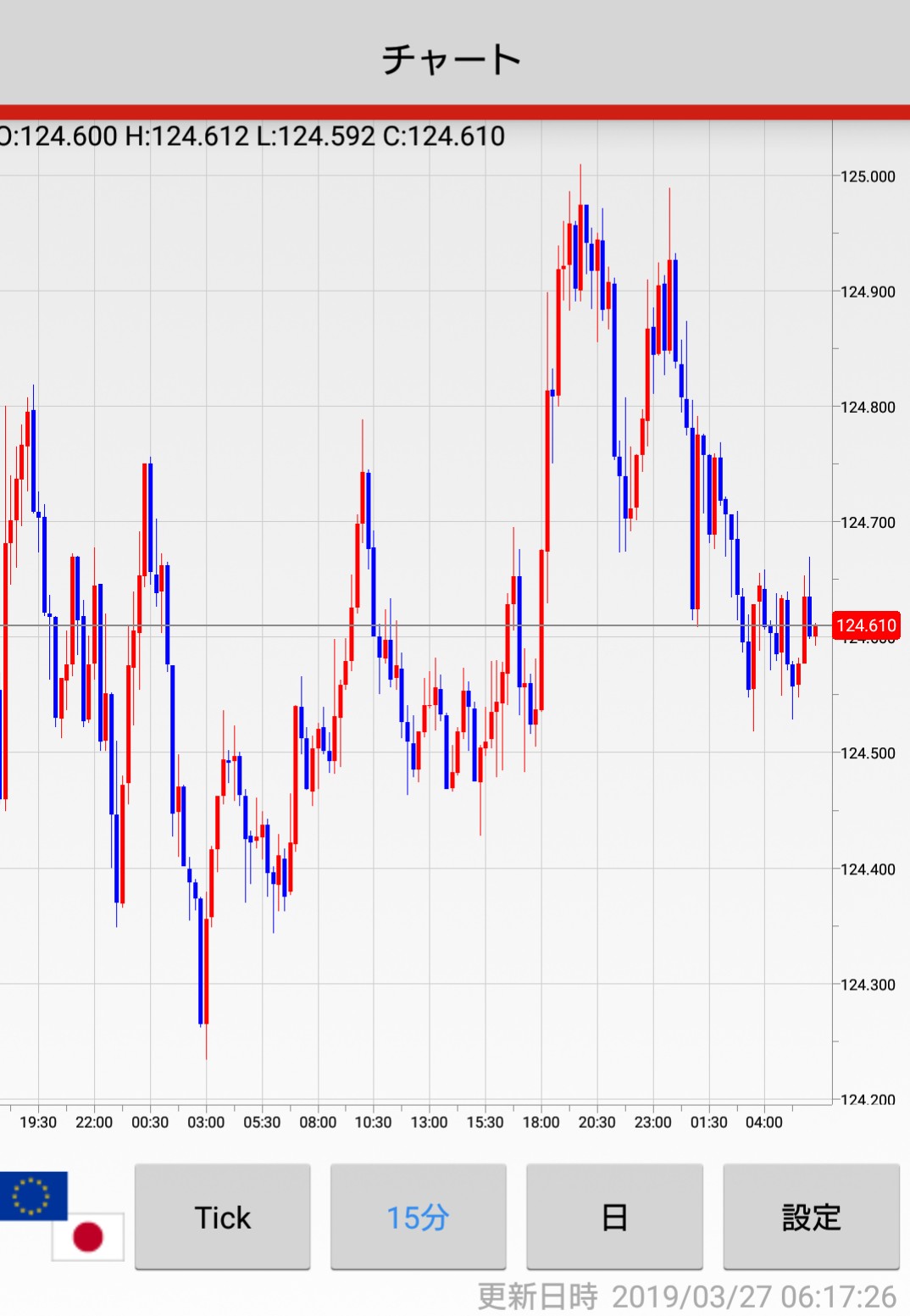Click the 124.900 price axis label

868,292
